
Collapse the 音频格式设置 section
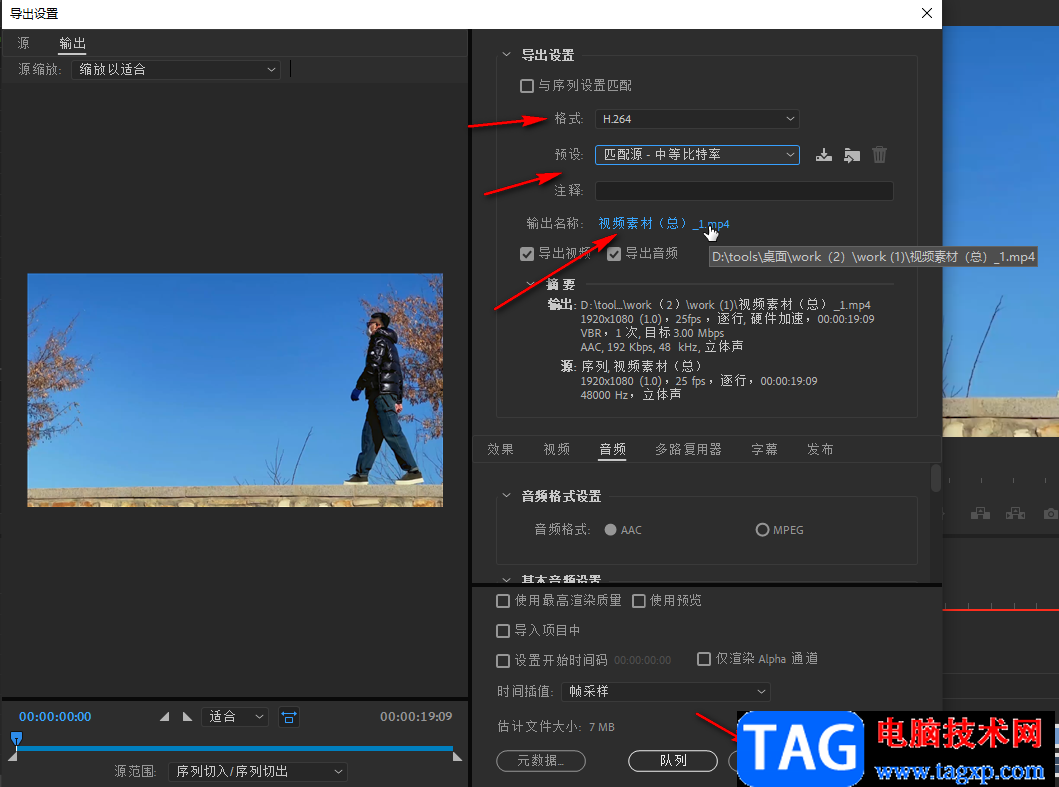pos(507,496)
